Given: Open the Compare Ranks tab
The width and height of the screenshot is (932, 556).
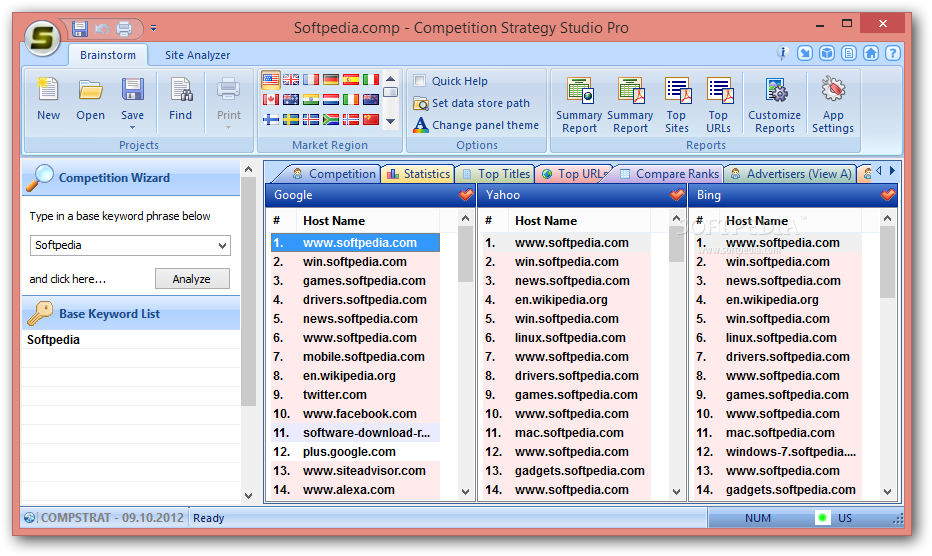Looking at the screenshot, I should click(670, 174).
